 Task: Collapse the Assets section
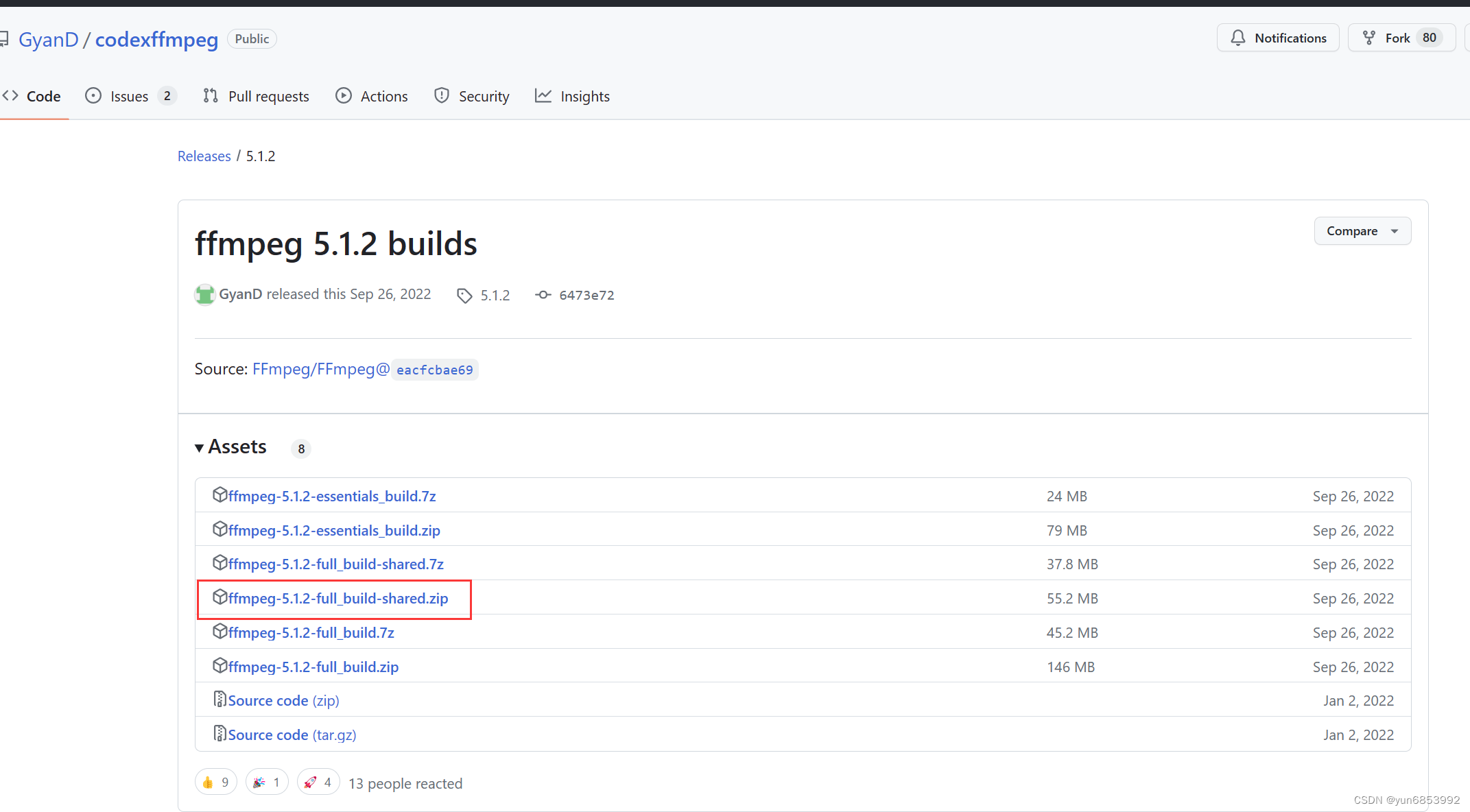tap(230, 447)
